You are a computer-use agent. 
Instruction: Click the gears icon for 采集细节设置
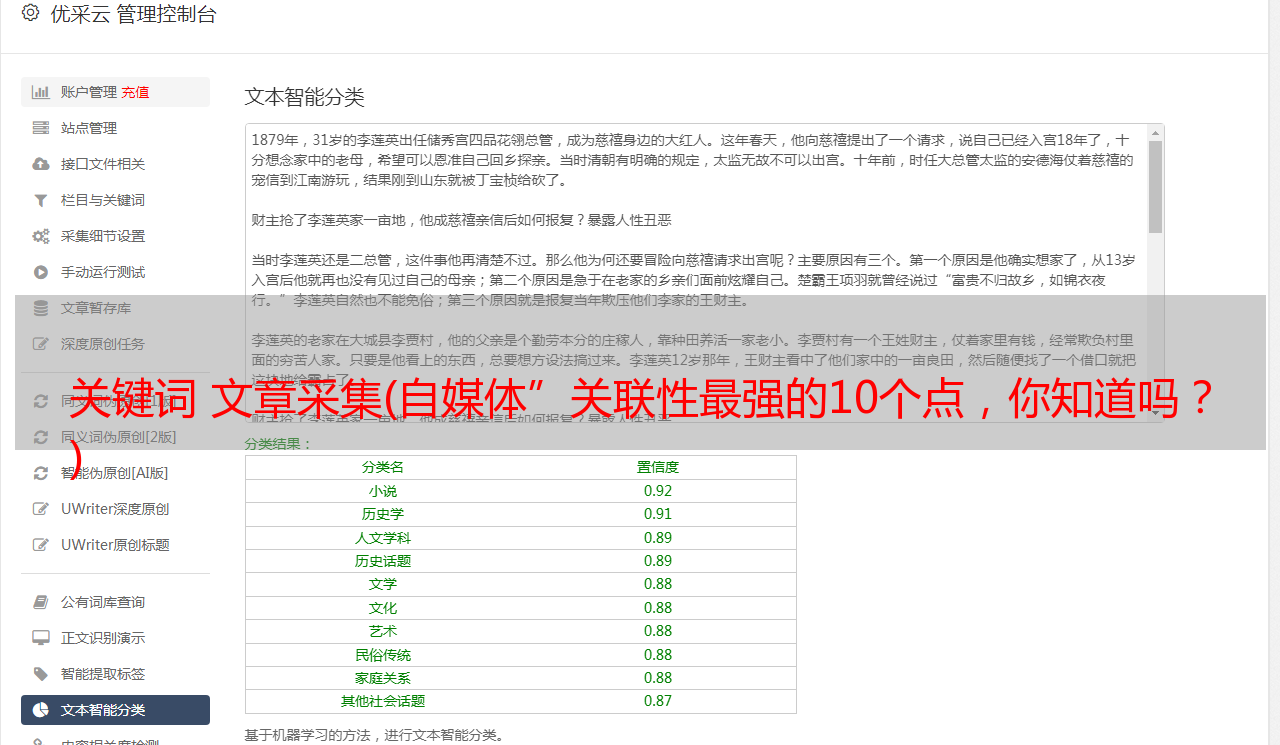(41, 236)
